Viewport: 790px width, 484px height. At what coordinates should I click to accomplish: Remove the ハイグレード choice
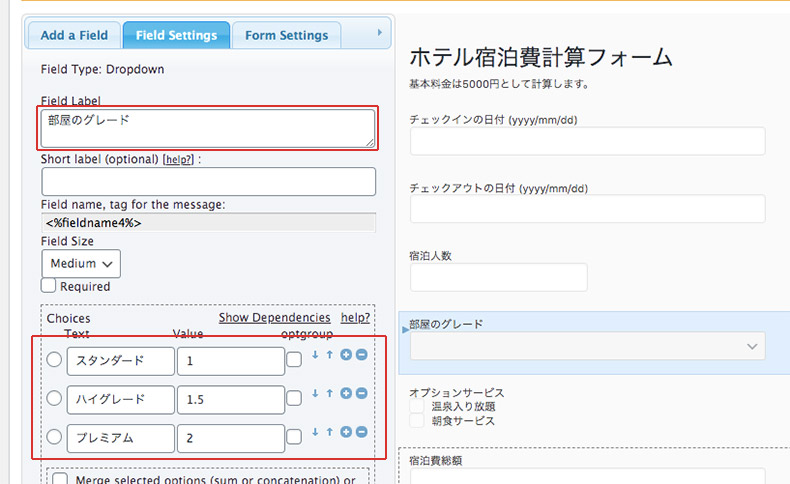tap(361, 393)
